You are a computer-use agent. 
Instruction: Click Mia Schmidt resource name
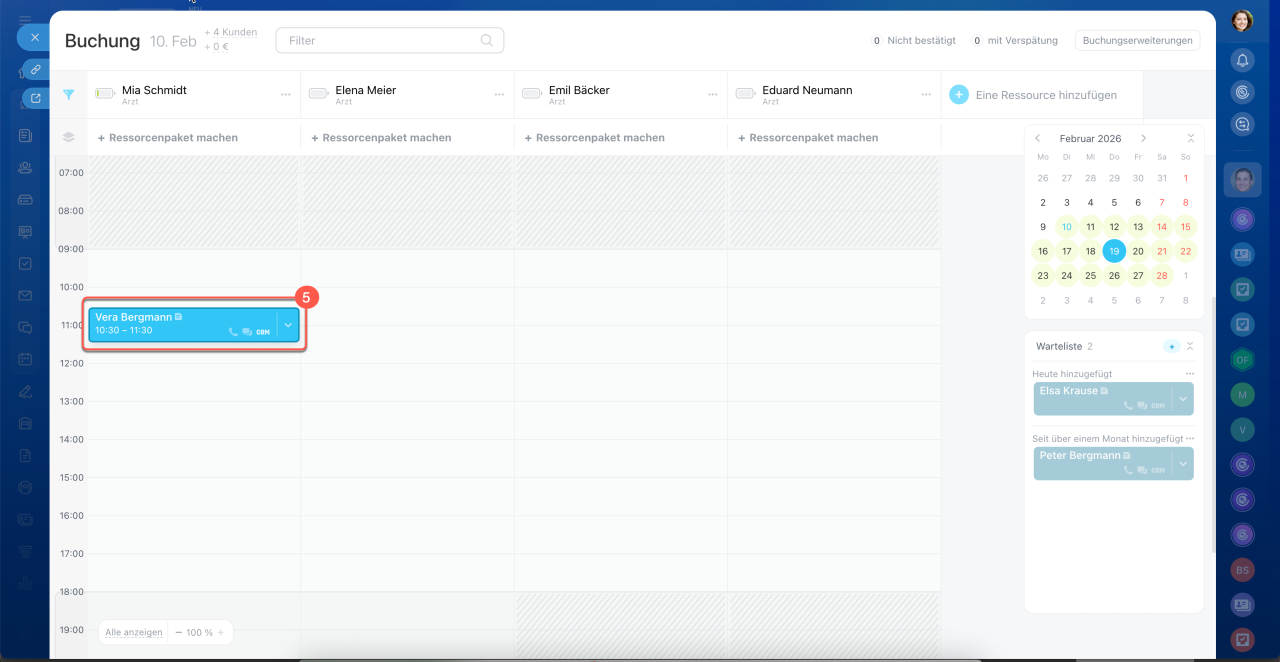coord(154,90)
